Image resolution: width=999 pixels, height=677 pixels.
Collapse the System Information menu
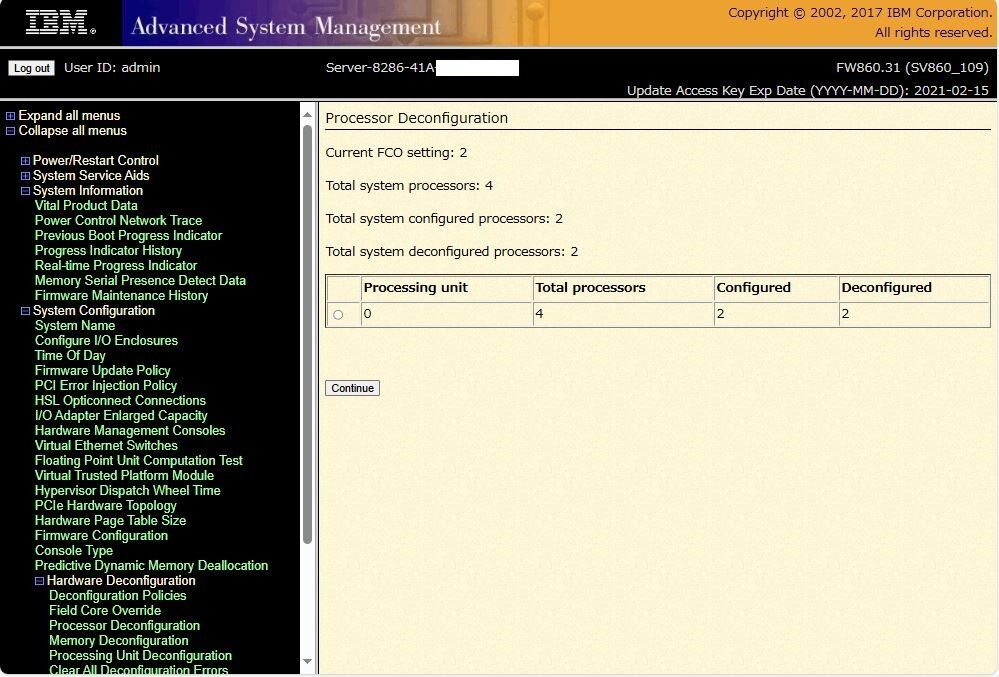coord(25,191)
